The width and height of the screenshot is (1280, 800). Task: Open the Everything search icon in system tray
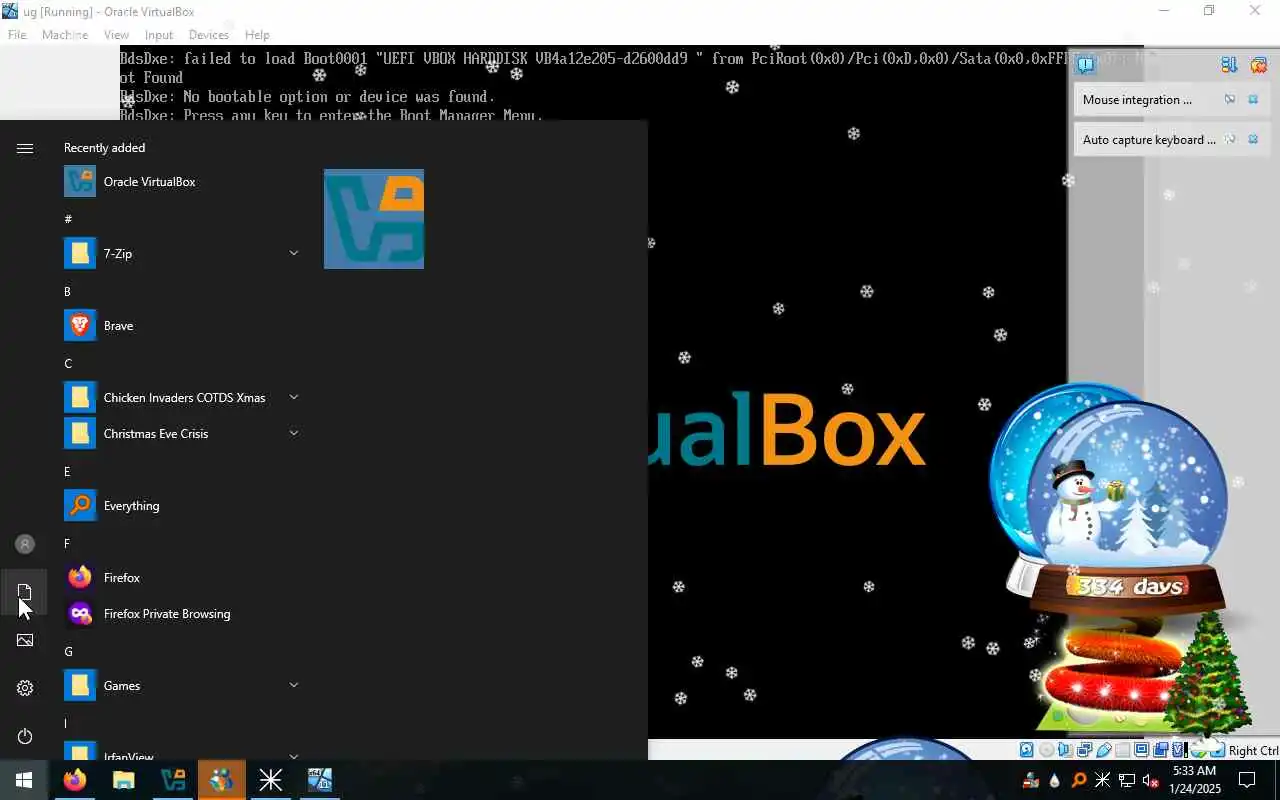pyautogui.click(x=1079, y=781)
